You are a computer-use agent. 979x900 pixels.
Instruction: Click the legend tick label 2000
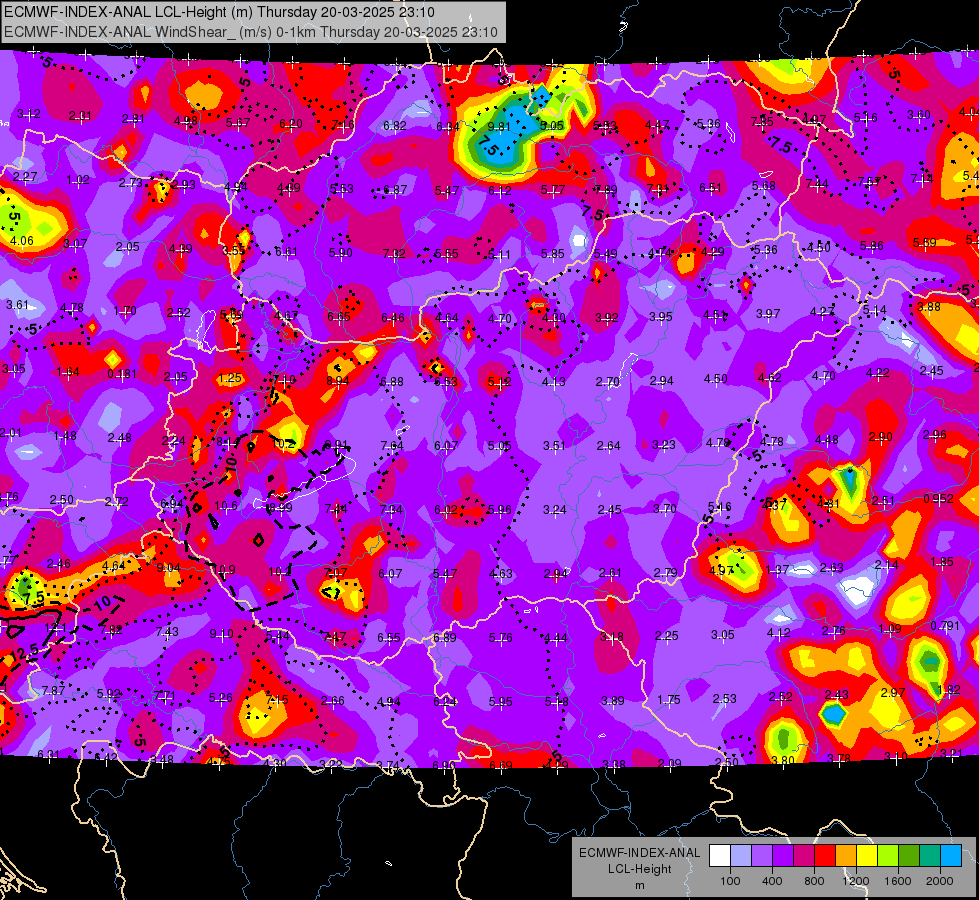[940, 881]
